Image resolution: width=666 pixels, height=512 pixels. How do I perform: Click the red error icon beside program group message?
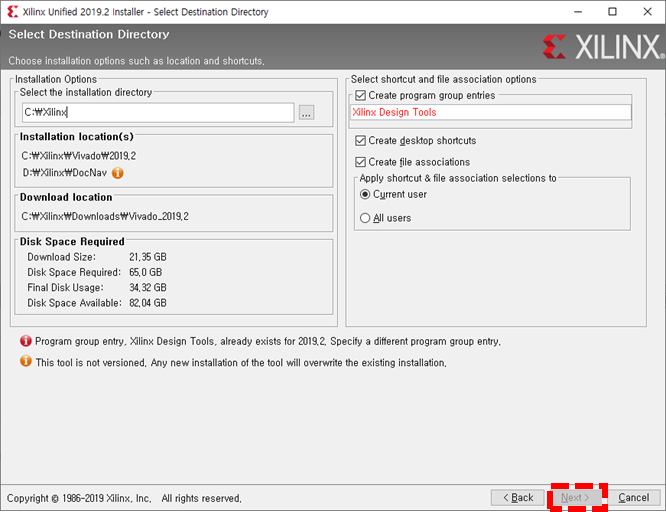pyautogui.click(x=25, y=341)
